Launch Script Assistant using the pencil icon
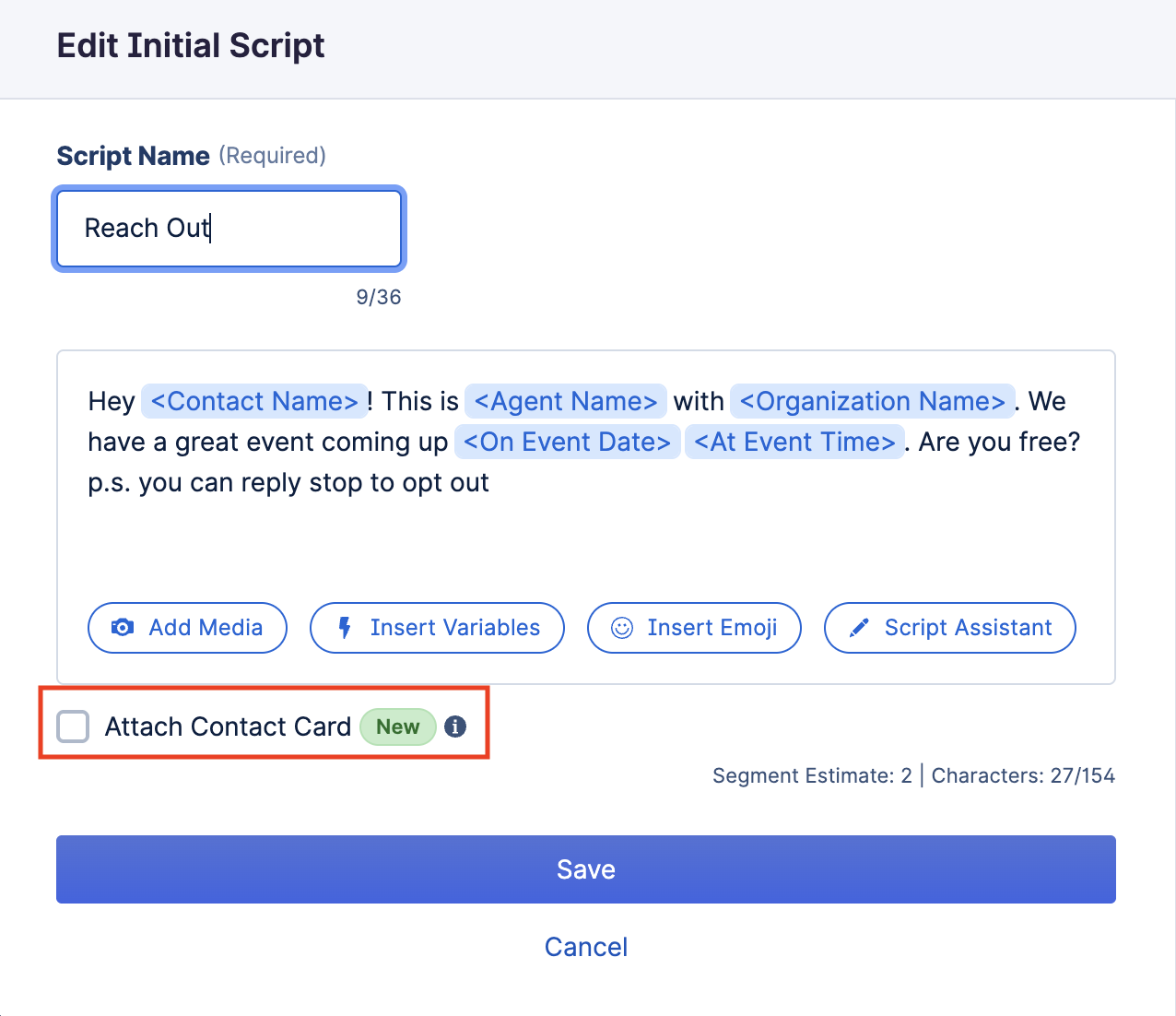This screenshot has width=1176, height=1016. click(859, 628)
